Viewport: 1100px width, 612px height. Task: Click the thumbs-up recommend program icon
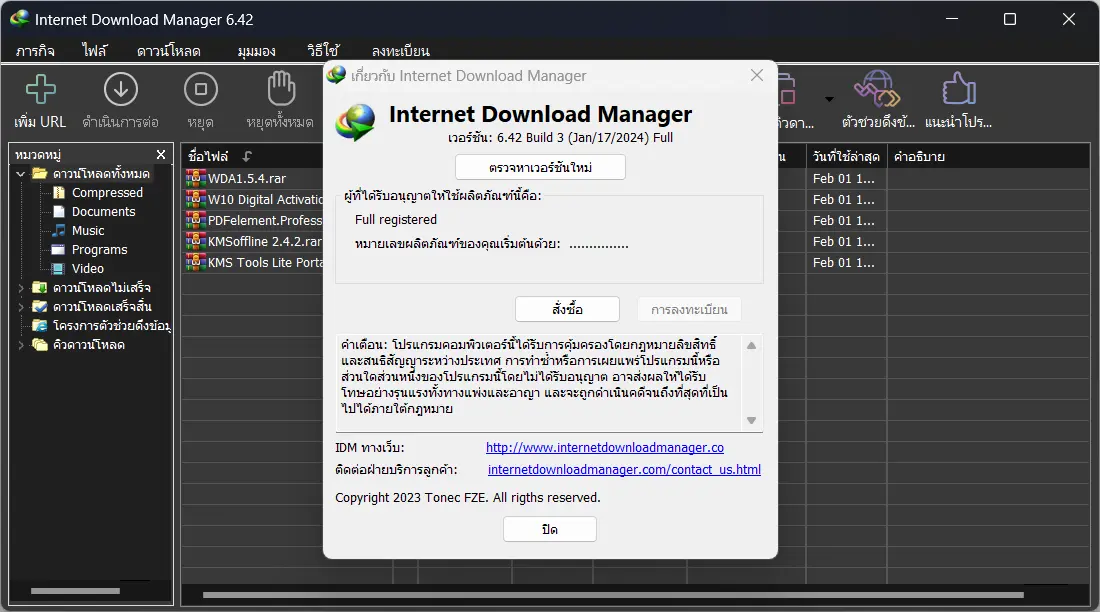coord(958,89)
